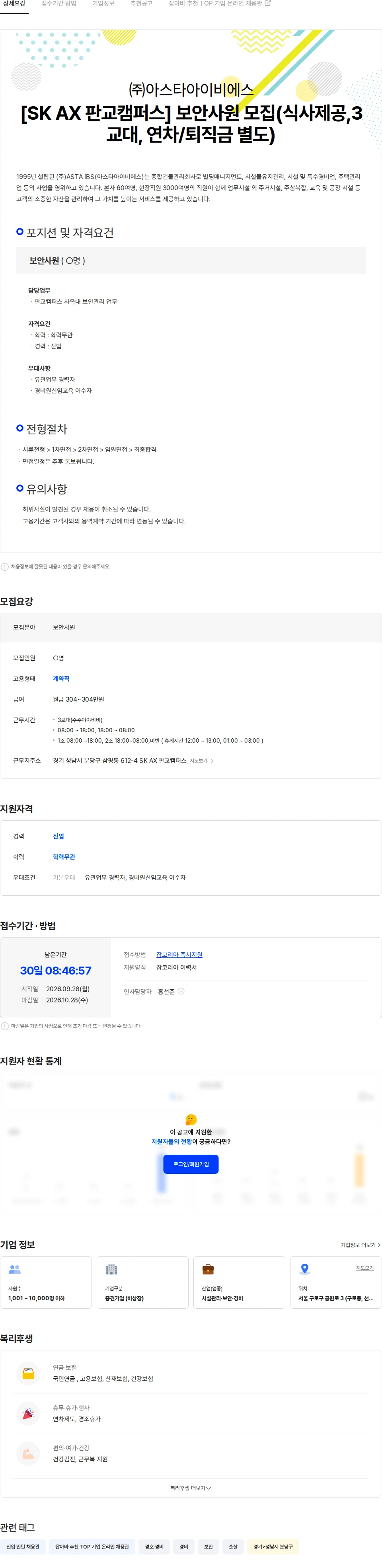Click the 중견기업 (비상장) text

tap(124, 1298)
